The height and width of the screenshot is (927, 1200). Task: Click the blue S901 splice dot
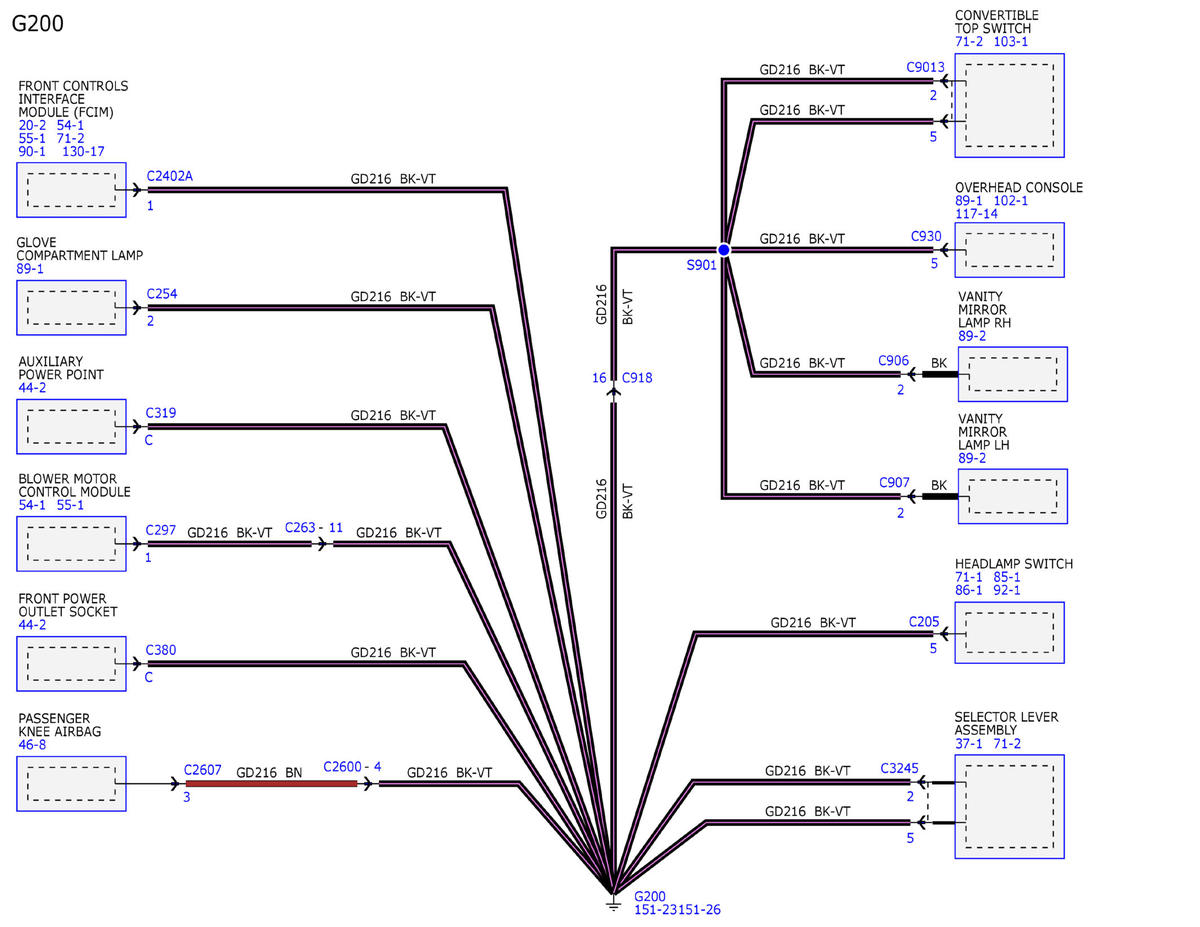pos(724,250)
